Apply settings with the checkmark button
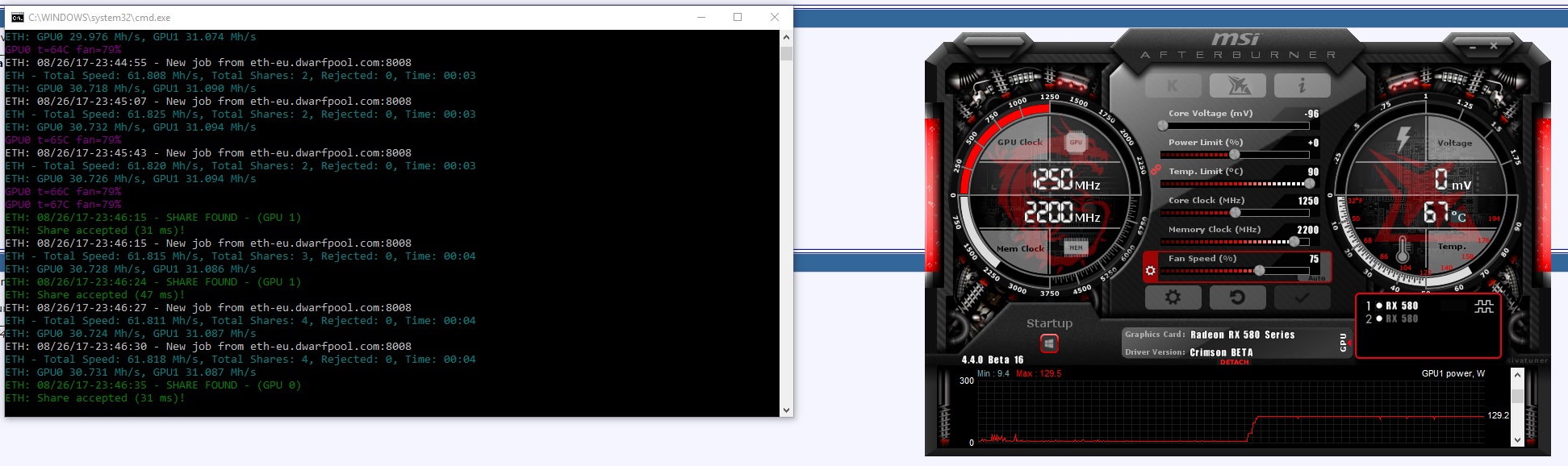The width and height of the screenshot is (1568, 466). (x=1302, y=297)
